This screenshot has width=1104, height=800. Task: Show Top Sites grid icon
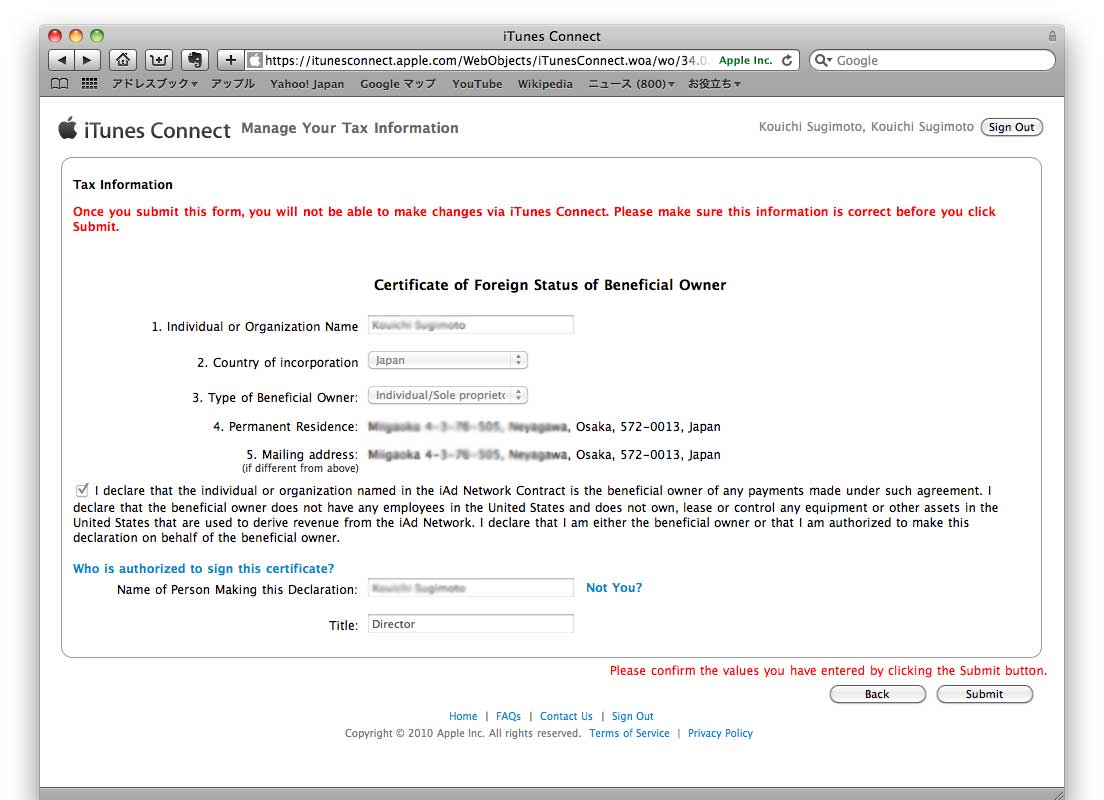pyautogui.click(x=89, y=84)
